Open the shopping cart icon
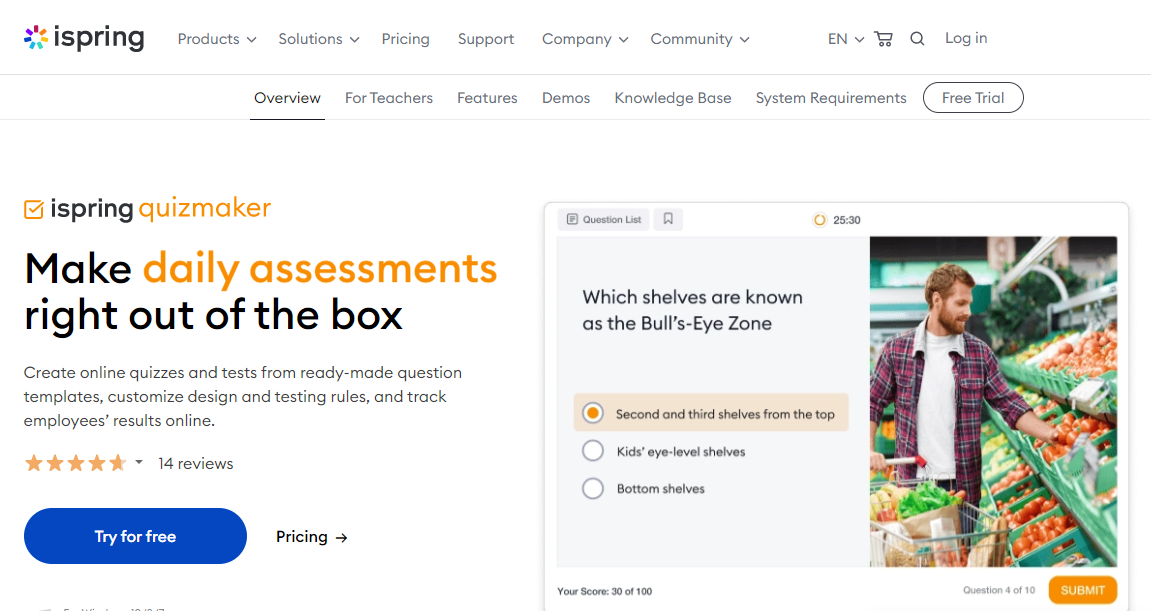The image size is (1151, 611). click(883, 39)
